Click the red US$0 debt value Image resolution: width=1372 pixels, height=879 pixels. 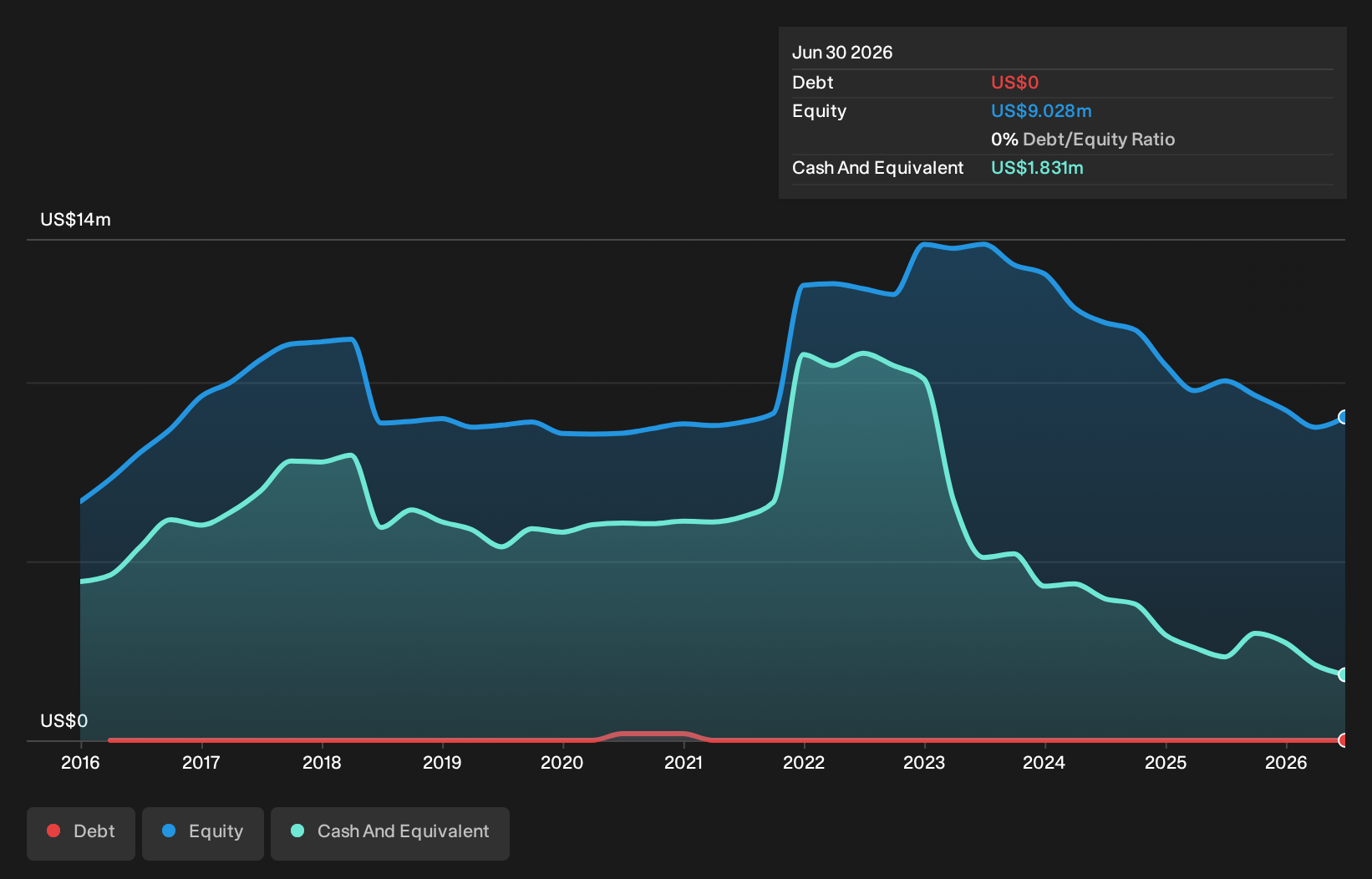tap(1014, 83)
